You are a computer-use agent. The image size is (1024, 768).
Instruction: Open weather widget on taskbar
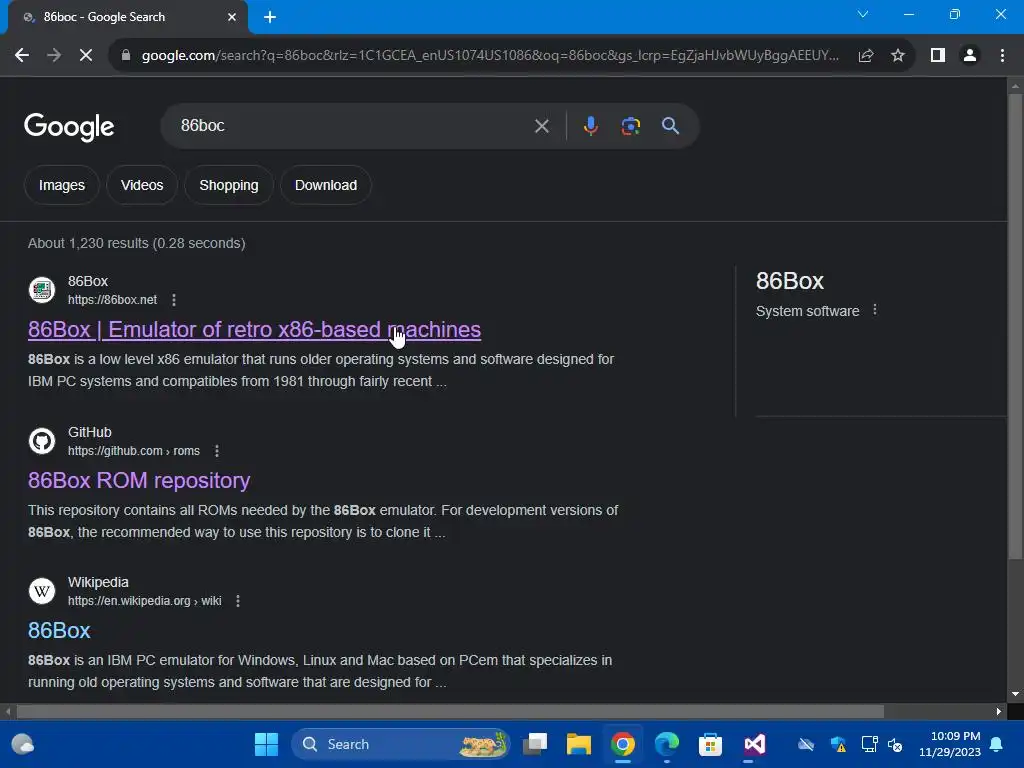[23, 744]
